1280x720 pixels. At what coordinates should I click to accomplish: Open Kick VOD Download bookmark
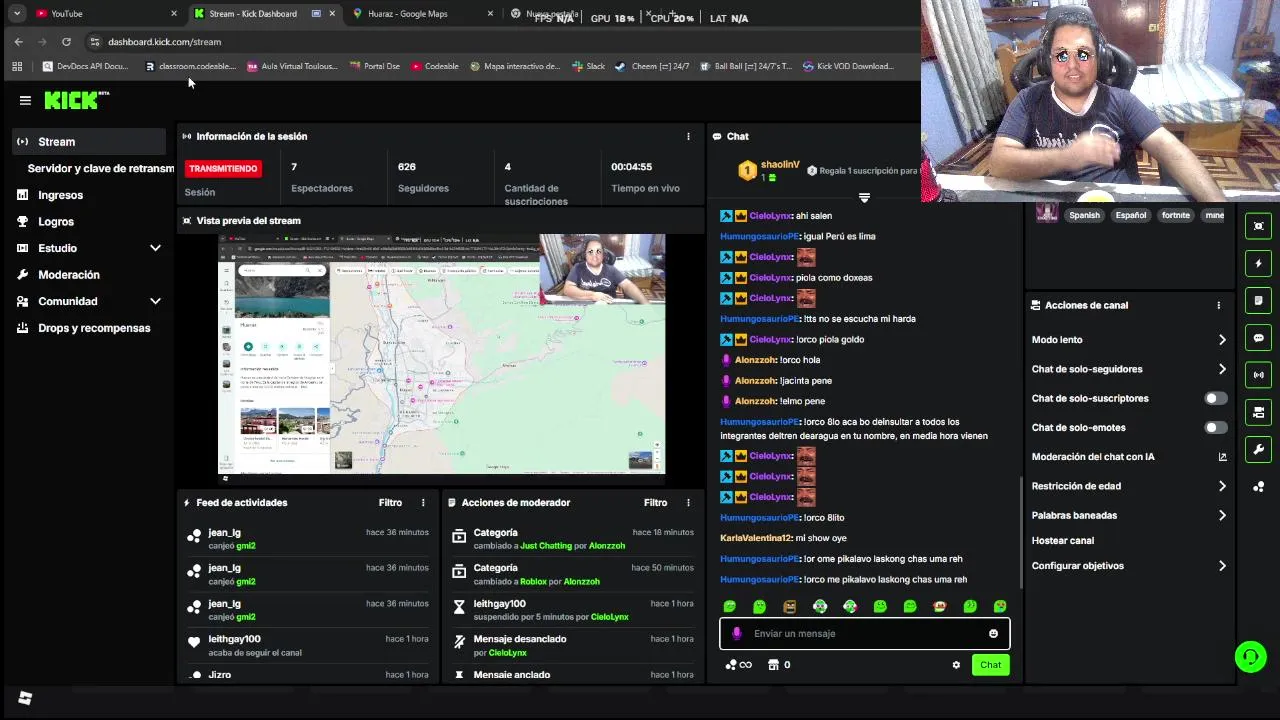pos(848,66)
